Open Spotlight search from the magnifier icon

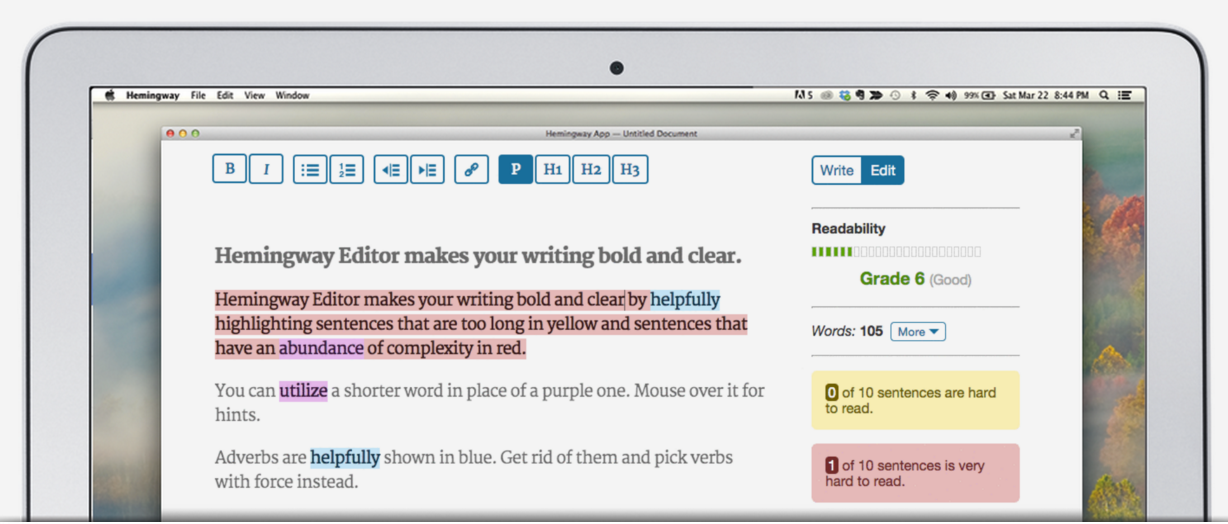tap(1104, 95)
